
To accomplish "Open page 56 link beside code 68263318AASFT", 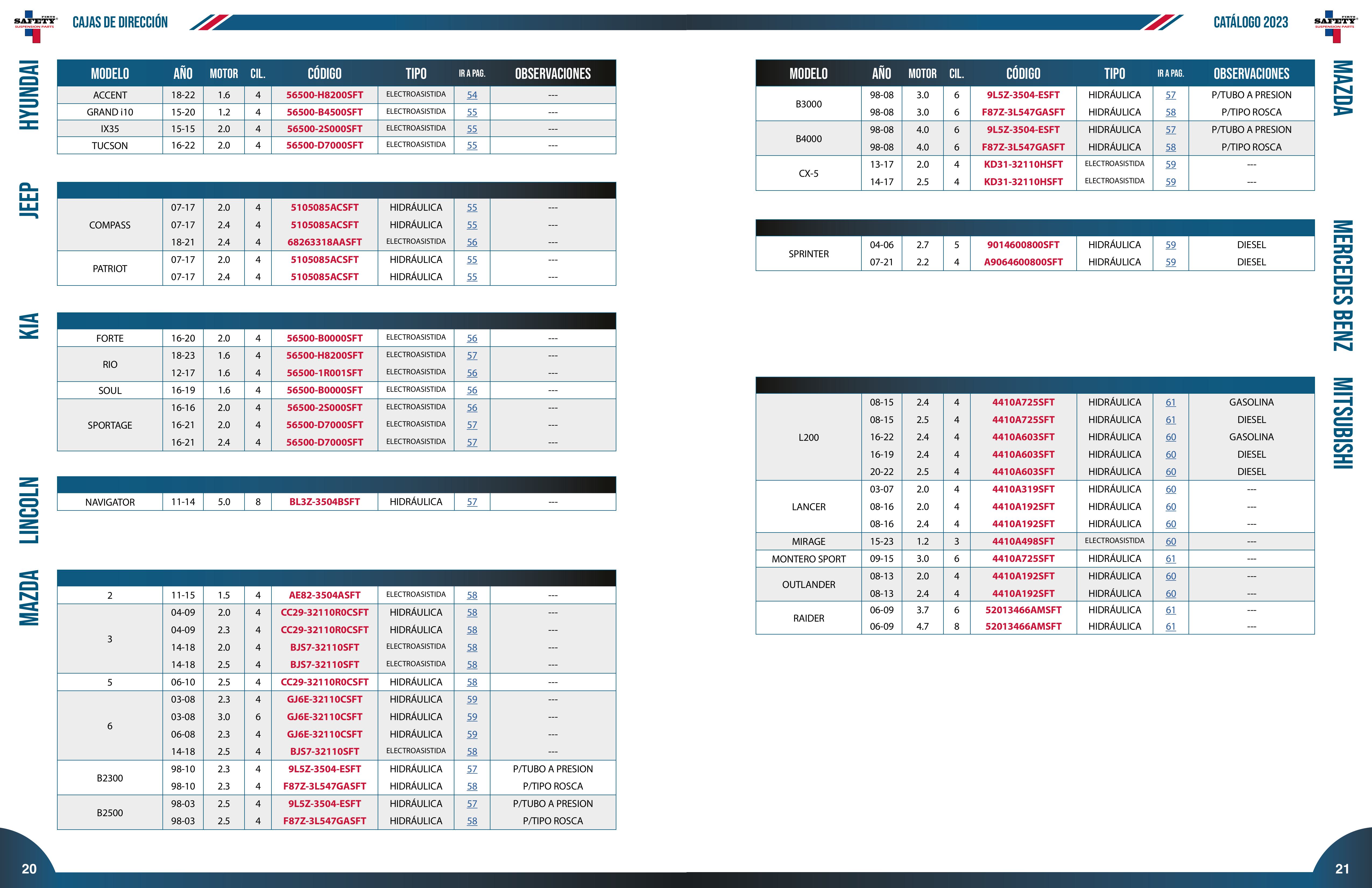I will pyautogui.click(x=472, y=242).
